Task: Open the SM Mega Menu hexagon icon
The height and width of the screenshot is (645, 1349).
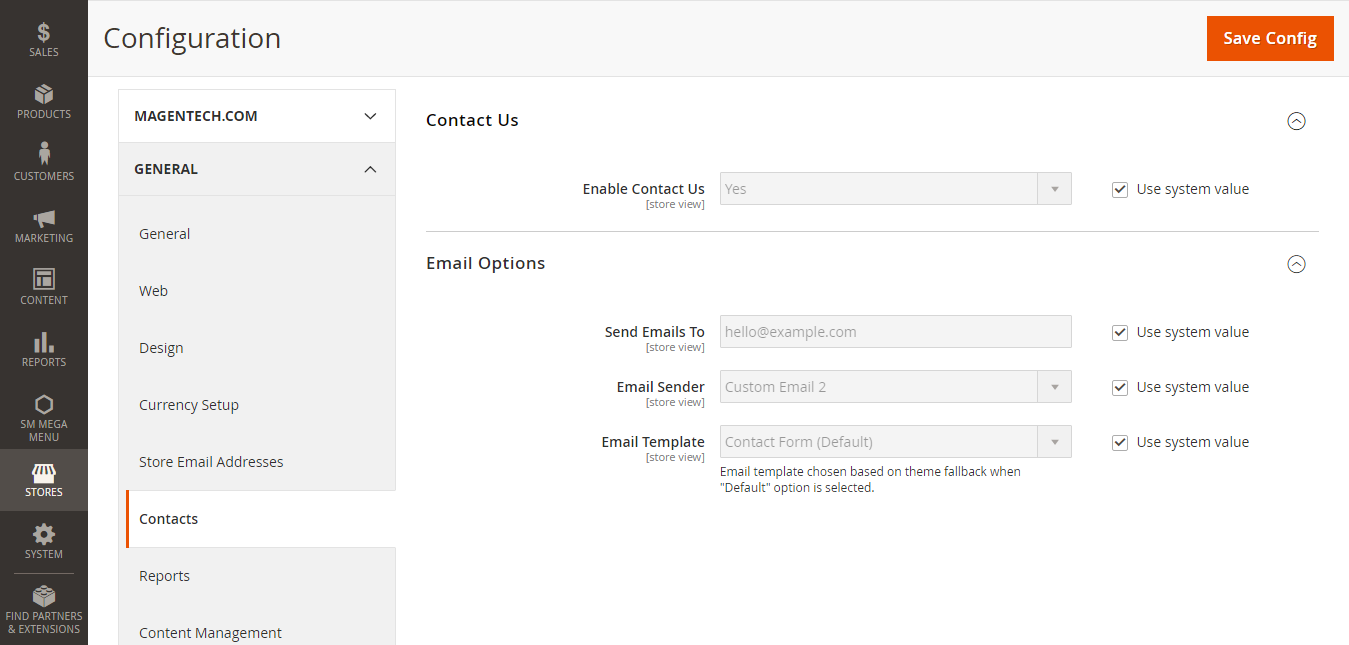Action: (x=44, y=404)
